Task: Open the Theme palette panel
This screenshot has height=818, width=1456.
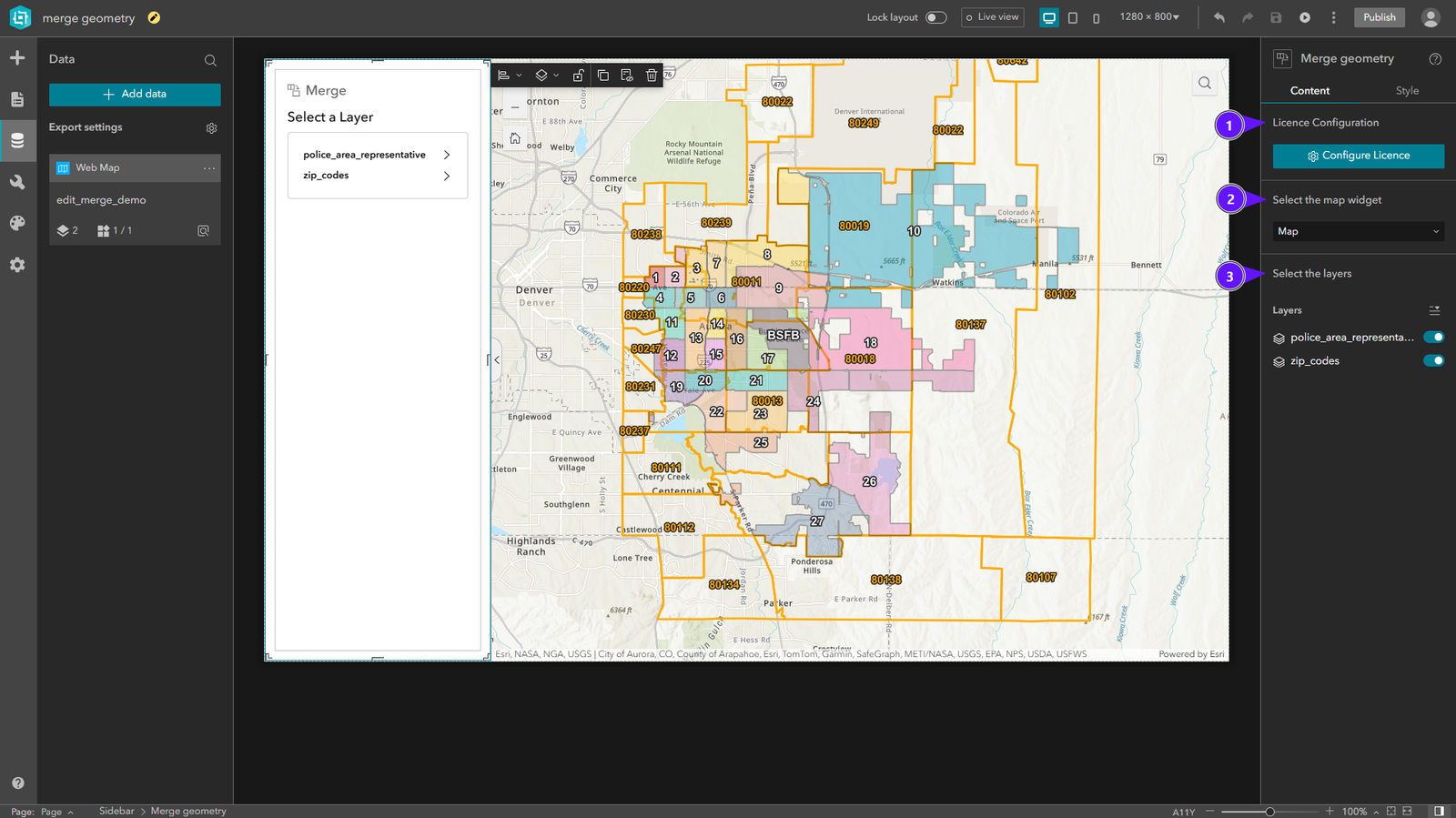Action: click(x=17, y=223)
